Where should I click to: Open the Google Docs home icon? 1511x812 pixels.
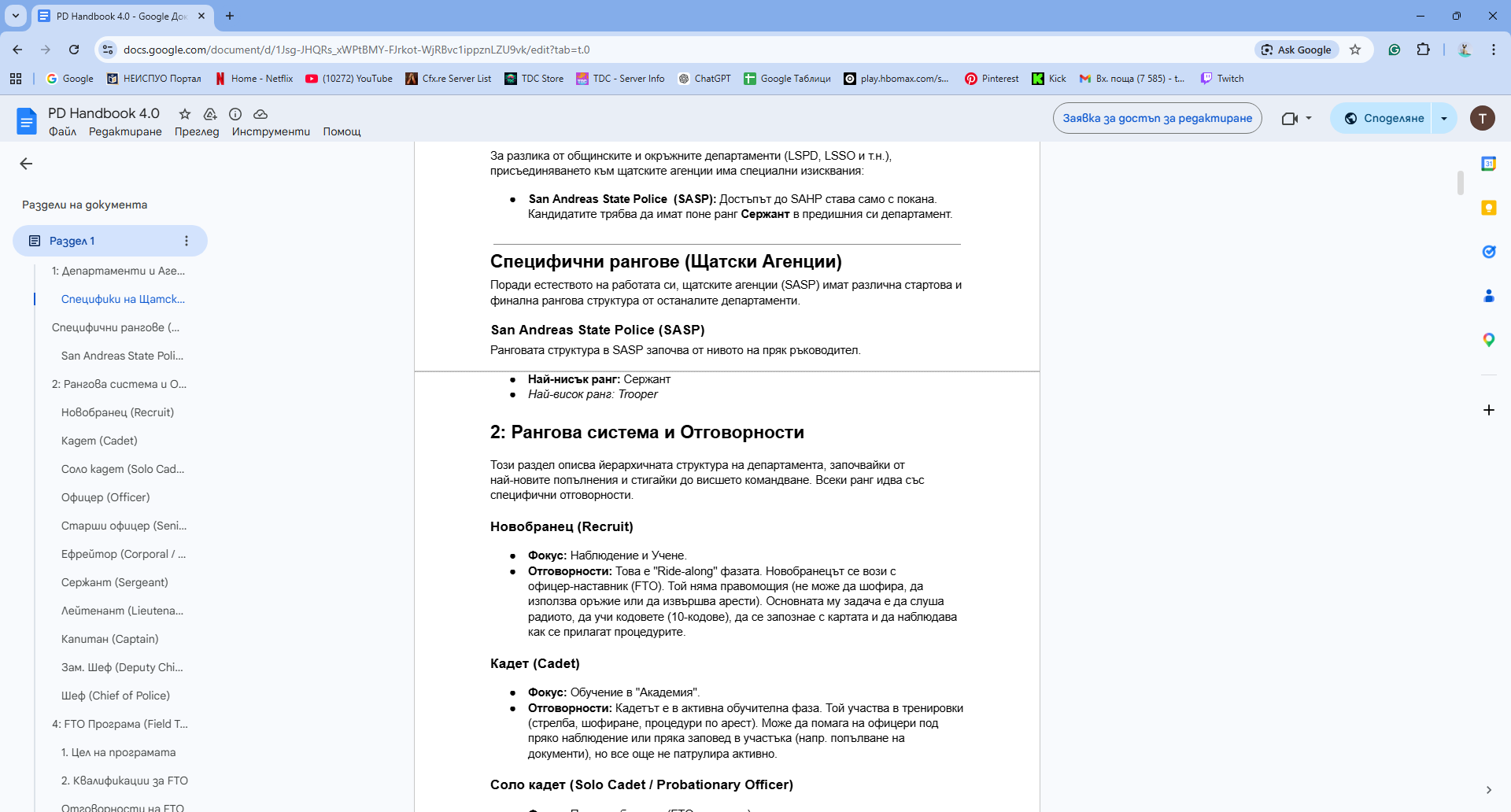pos(27,121)
